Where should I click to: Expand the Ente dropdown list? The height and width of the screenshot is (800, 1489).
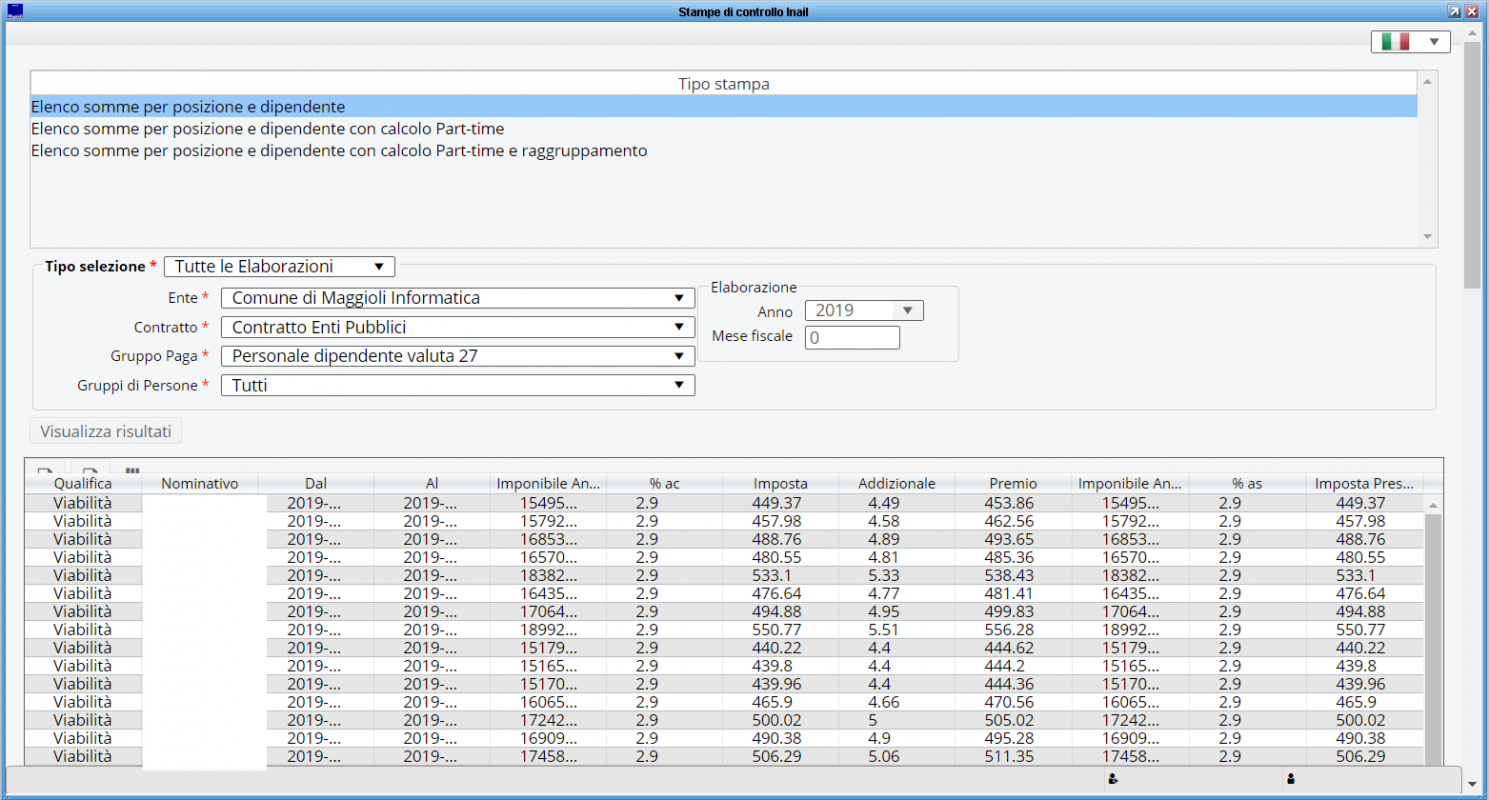point(457,298)
